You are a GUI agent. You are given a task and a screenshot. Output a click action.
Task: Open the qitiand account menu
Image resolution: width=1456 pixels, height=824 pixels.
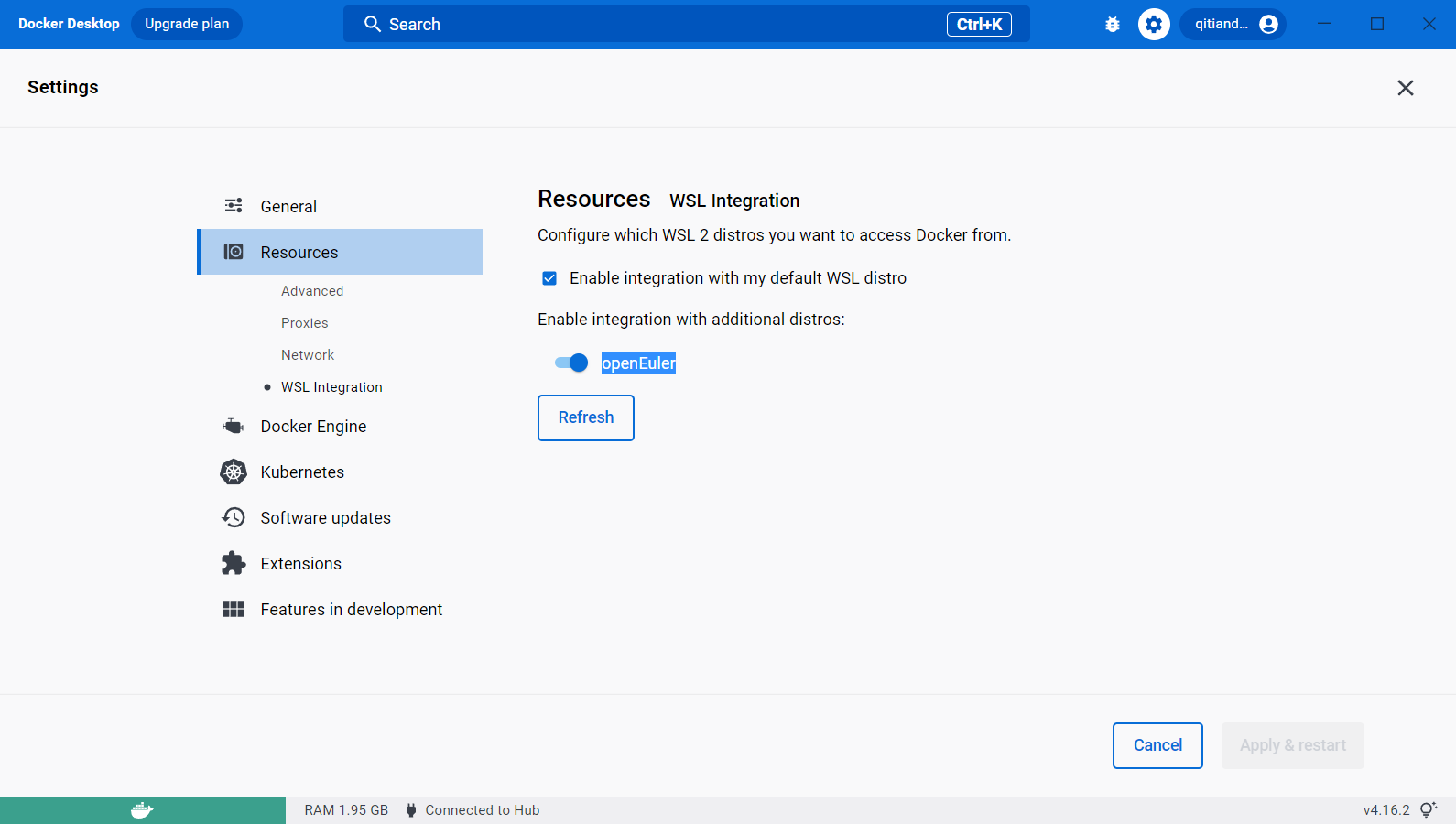tap(1233, 25)
